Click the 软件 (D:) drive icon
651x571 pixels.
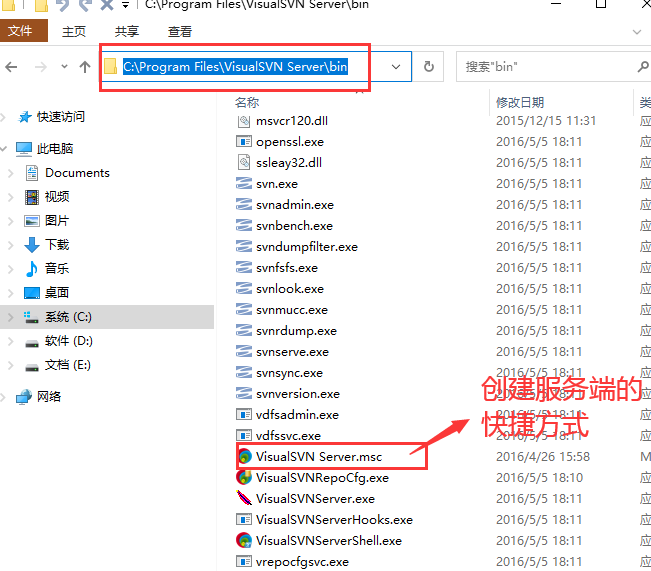[32, 342]
